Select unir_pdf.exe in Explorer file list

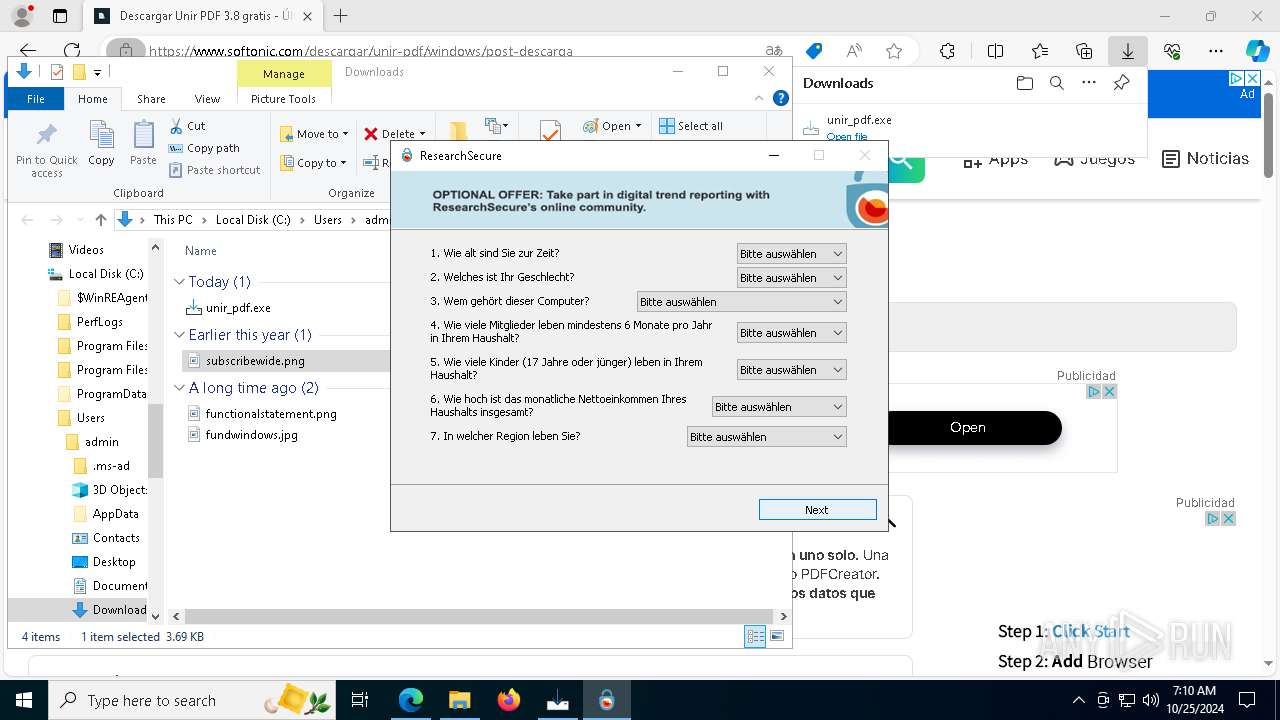(238, 308)
